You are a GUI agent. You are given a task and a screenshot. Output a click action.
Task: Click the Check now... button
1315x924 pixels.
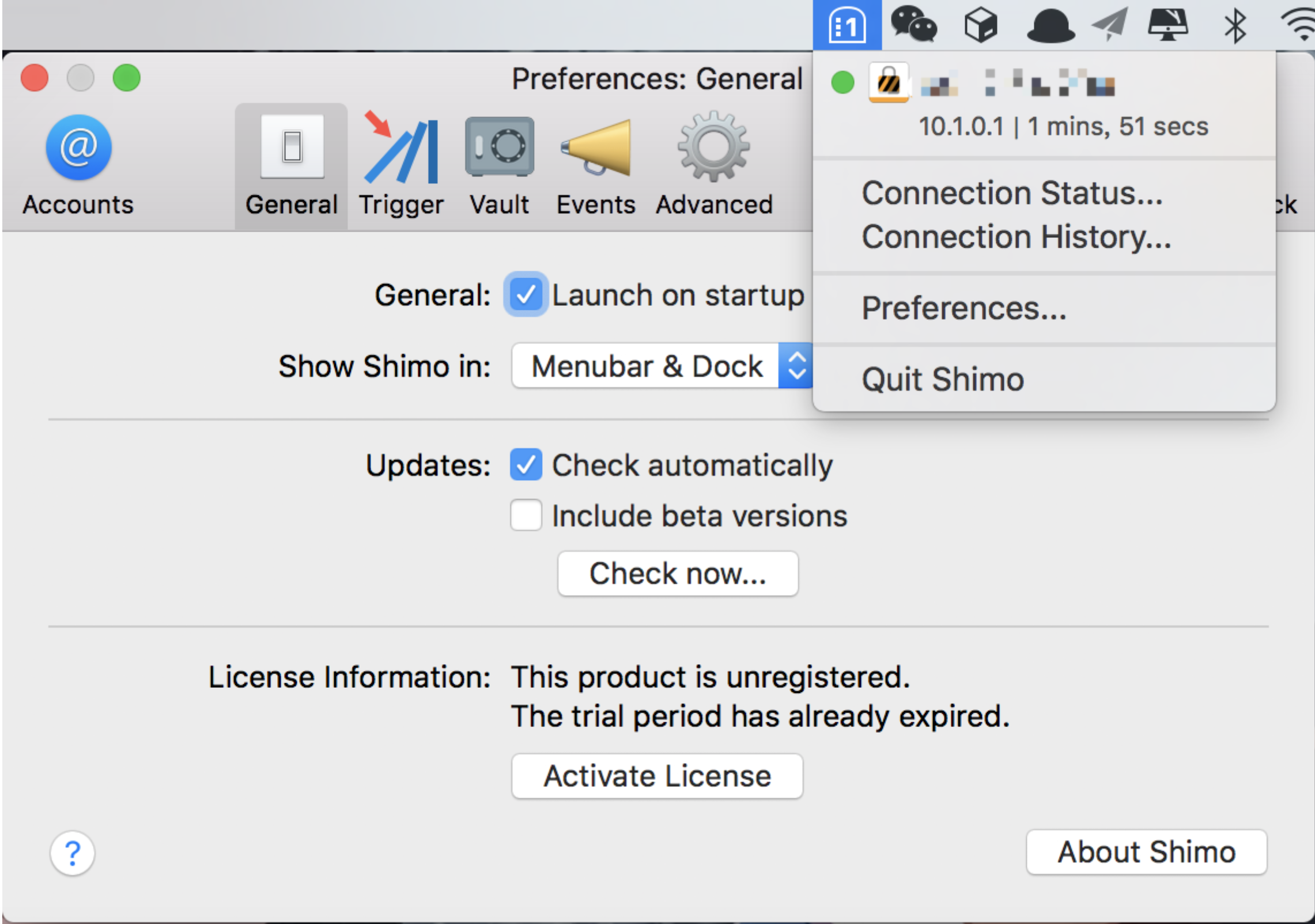[x=678, y=574]
